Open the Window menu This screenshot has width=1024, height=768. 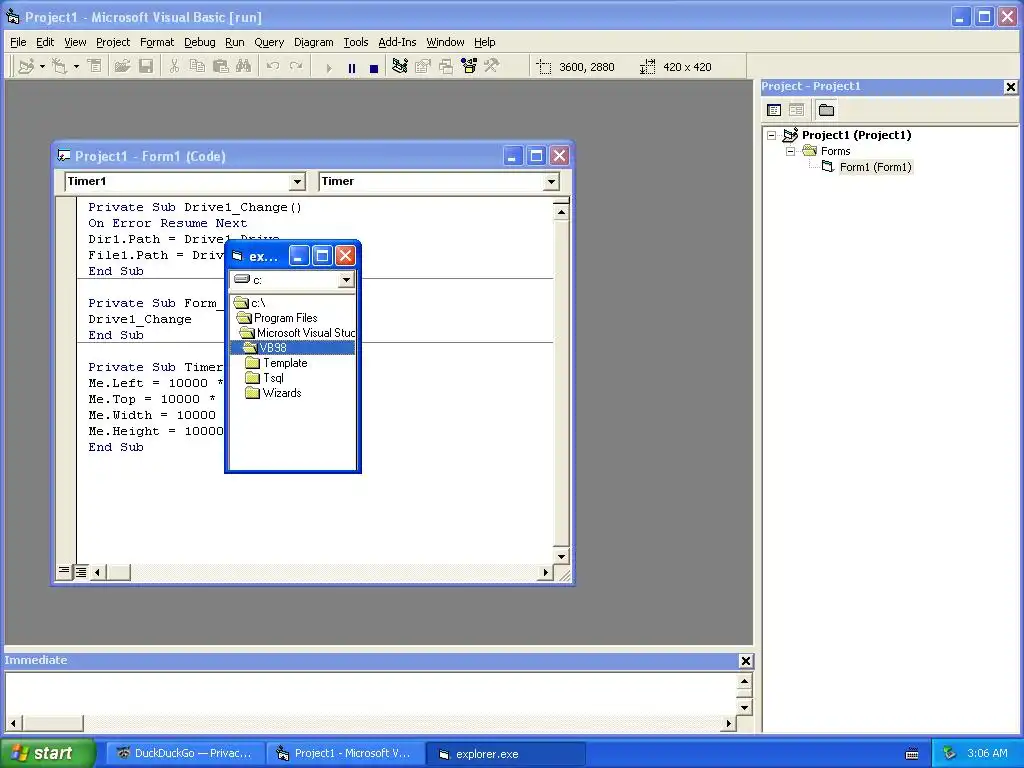click(445, 42)
